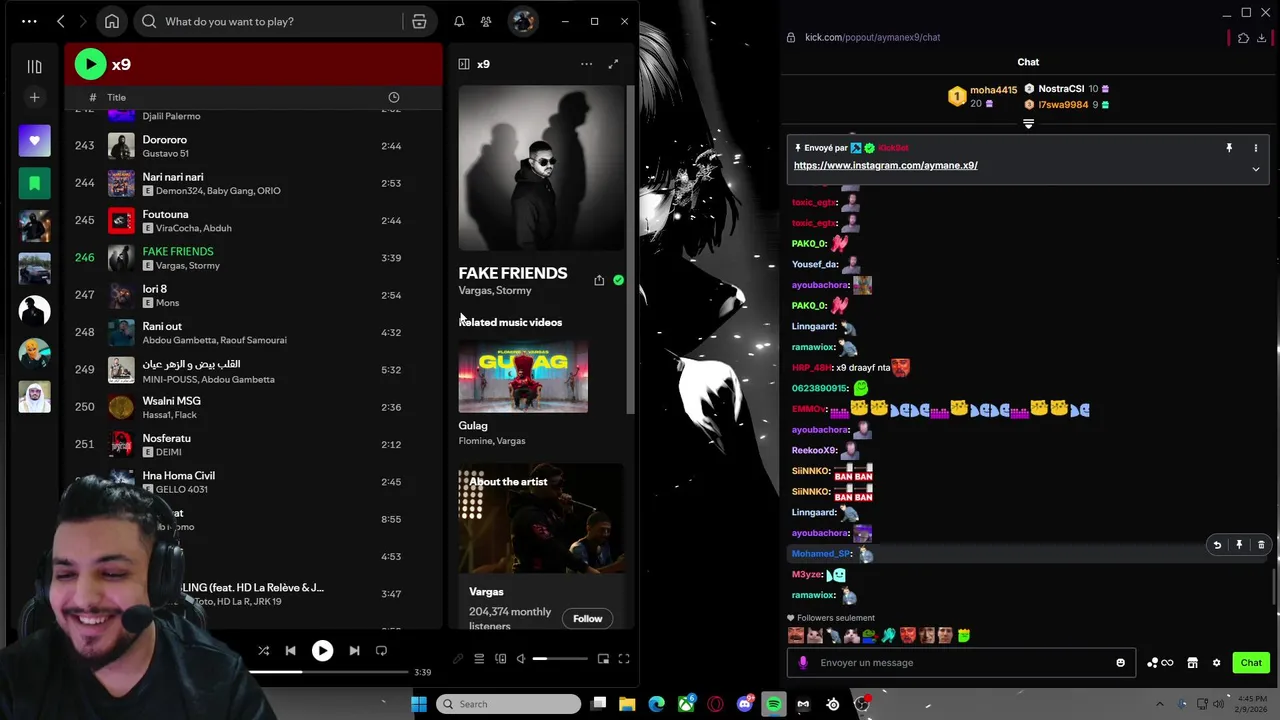The image size is (1280, 720).
Task: Skip to next track
Action: tap(354, 650)
